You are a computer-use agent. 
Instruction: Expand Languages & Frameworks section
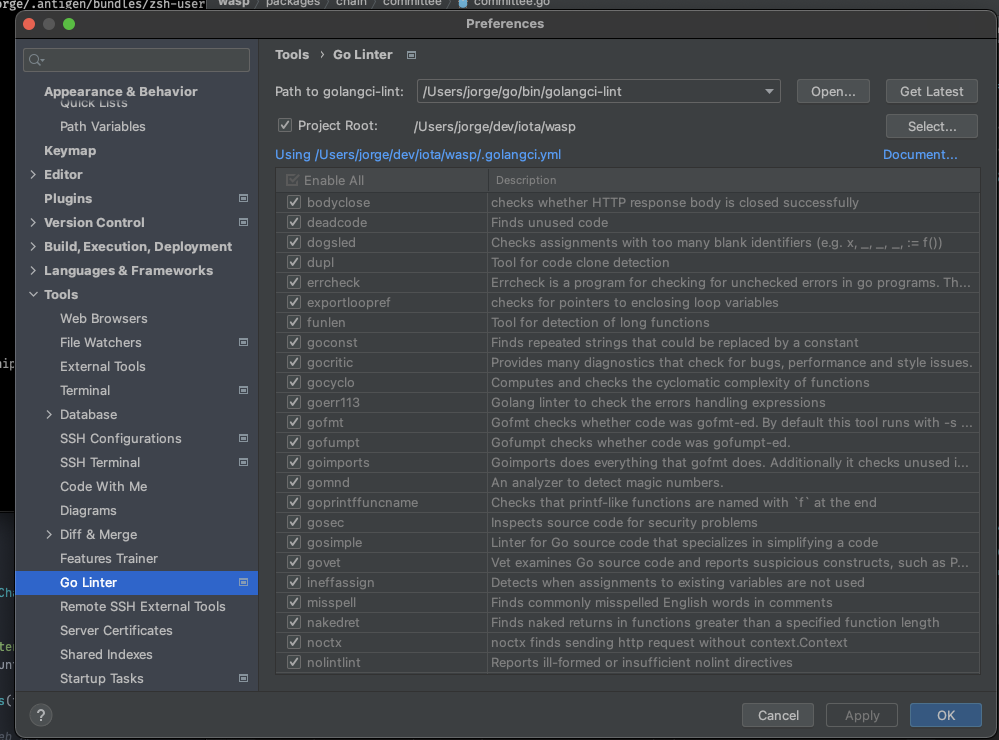coord(33,270)
